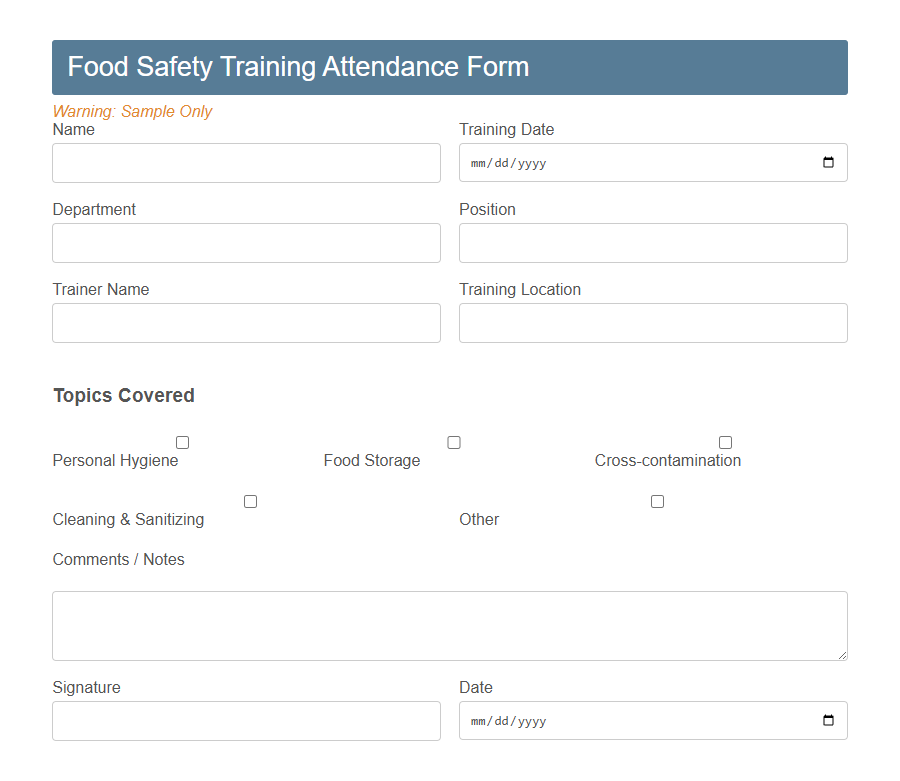
Task: Check the Personal Hygiene checkbox
Action: (x=182, y=442)
